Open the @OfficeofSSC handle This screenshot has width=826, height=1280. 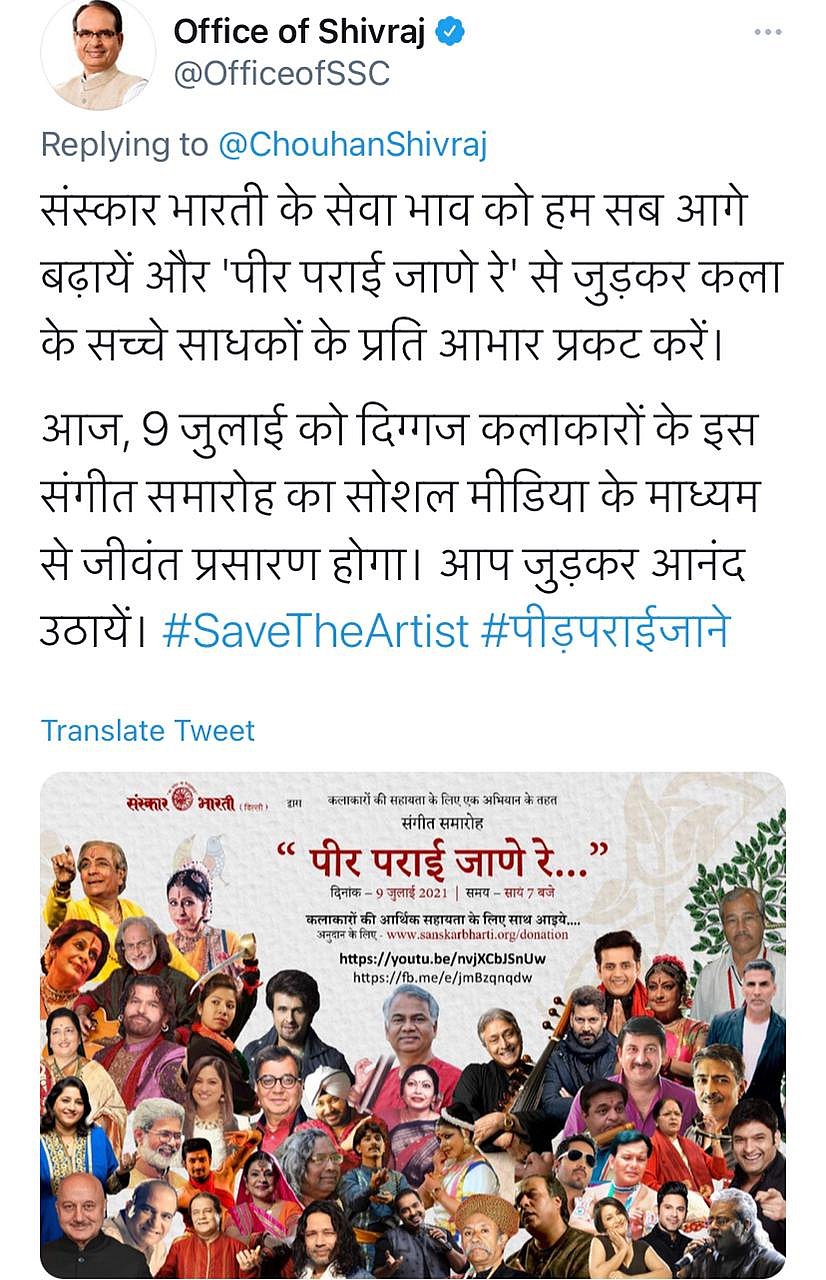point(282,75)
